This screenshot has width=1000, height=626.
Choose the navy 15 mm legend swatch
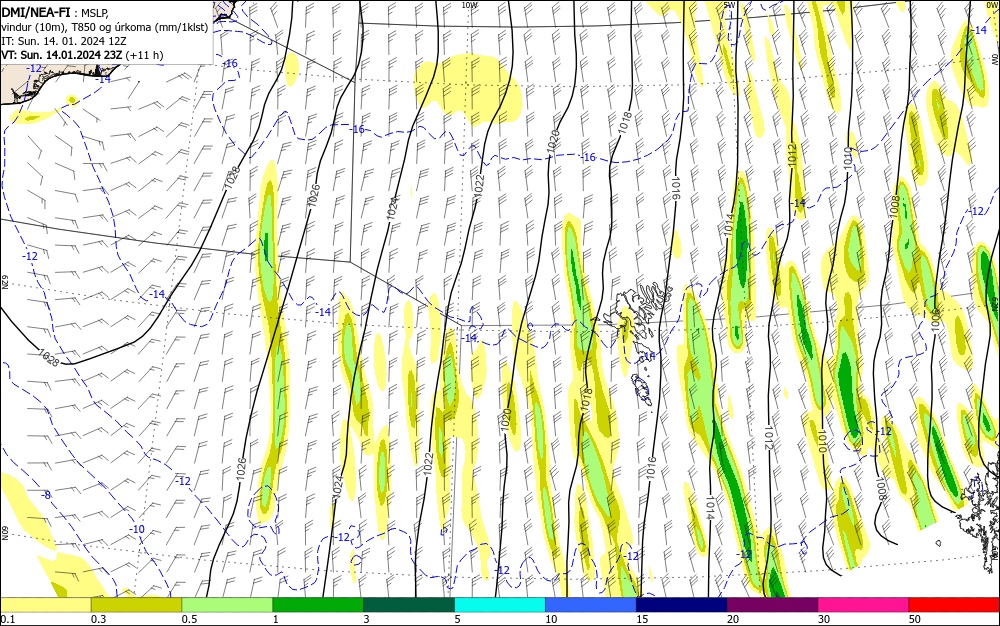click(682, 604)
